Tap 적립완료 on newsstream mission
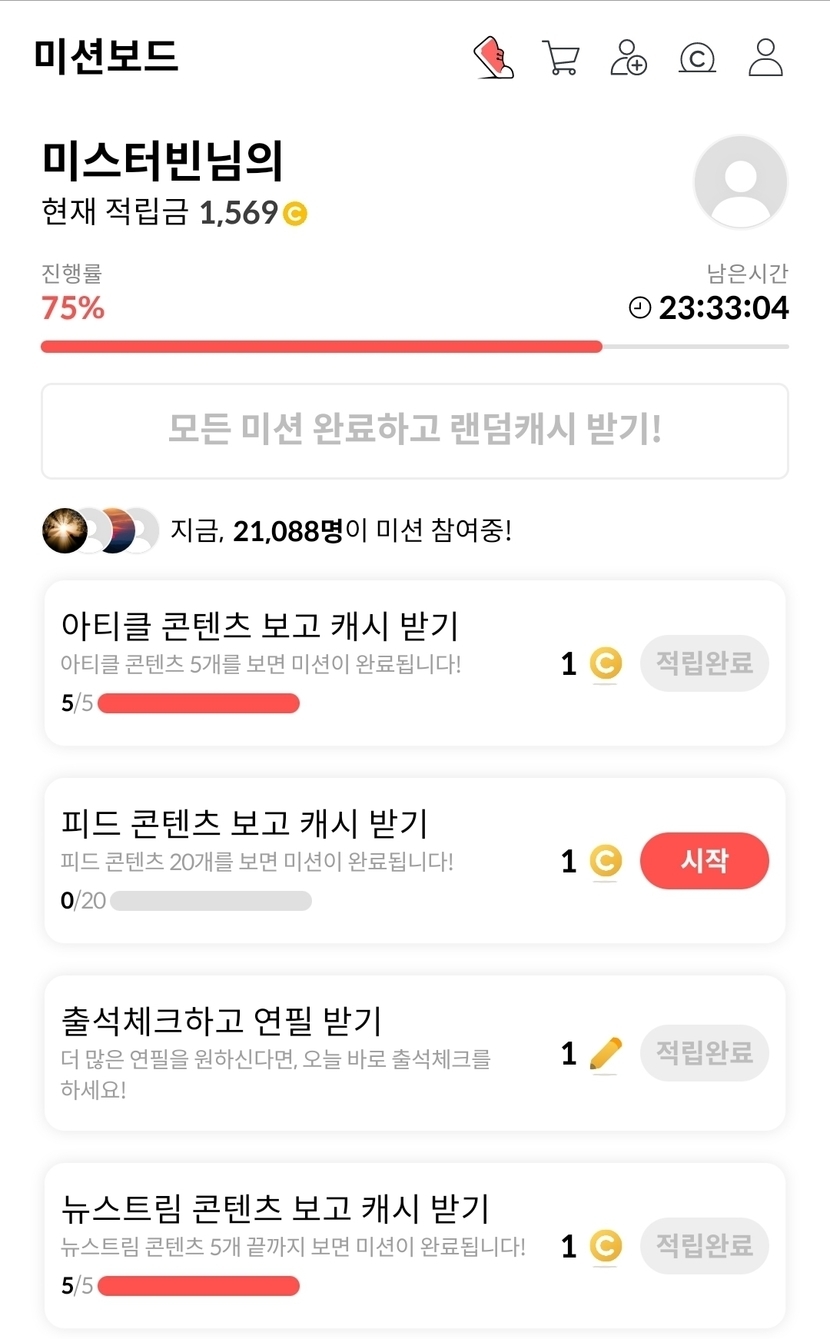The height and width of the screenshot is (1339, 830). coord(704,1245)
